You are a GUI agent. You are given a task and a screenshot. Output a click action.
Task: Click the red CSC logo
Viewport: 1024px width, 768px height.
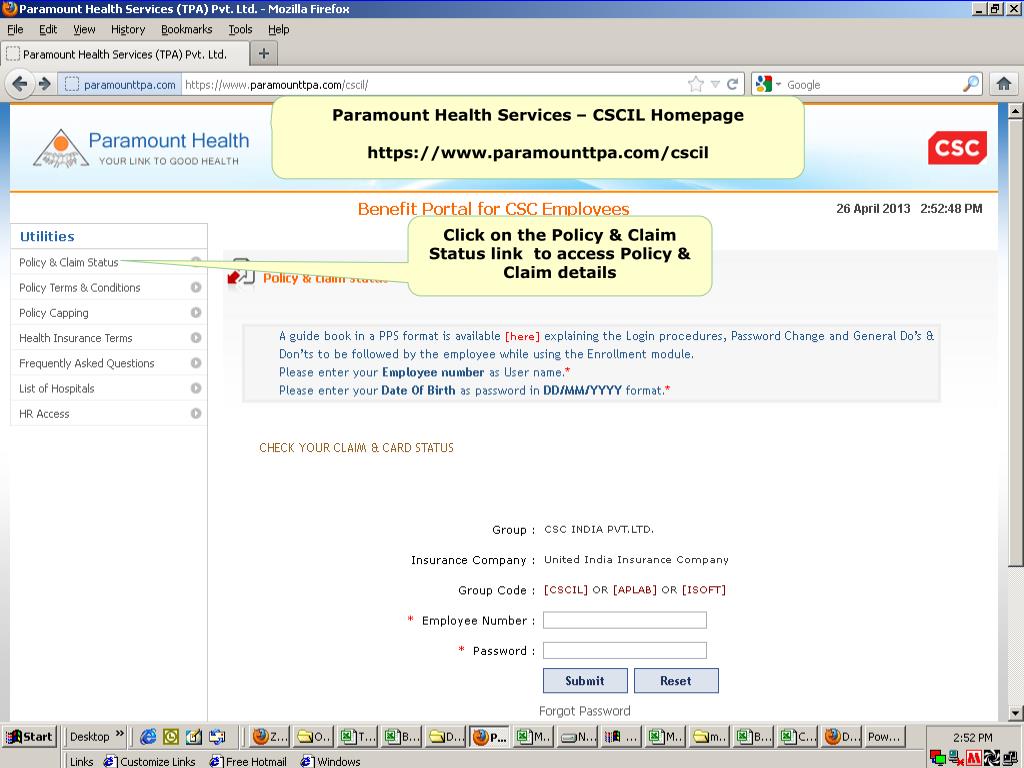click(x=957, y=148)
